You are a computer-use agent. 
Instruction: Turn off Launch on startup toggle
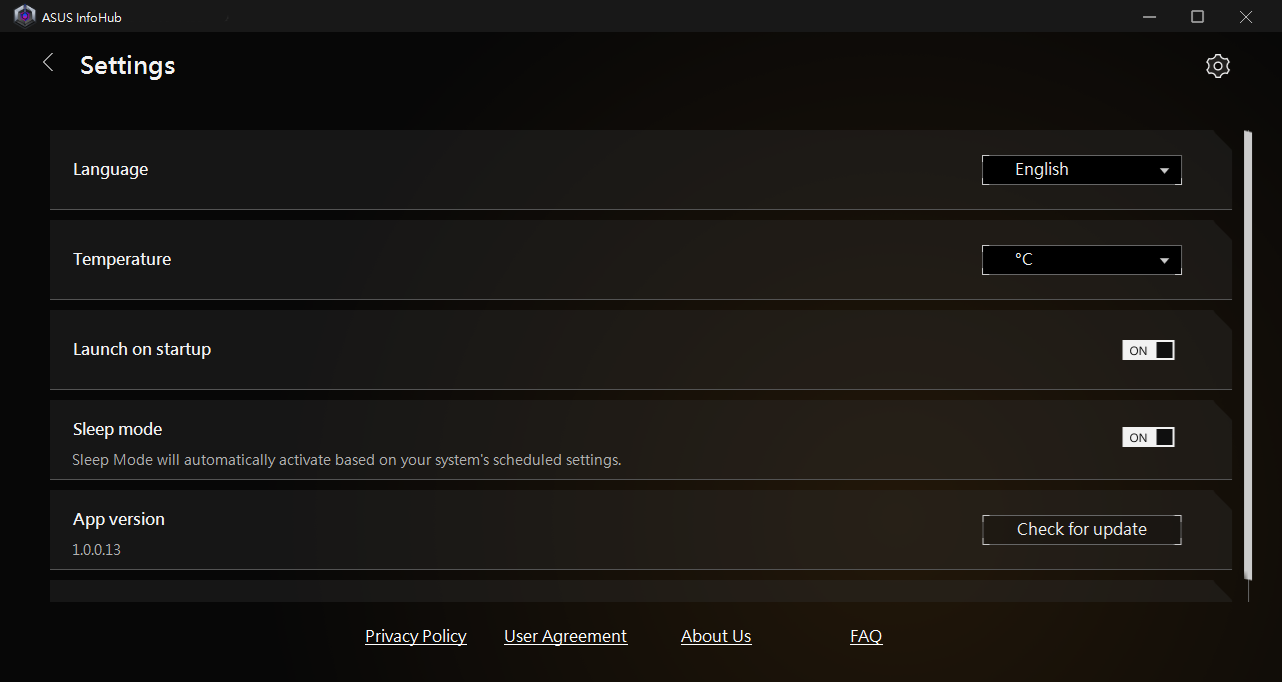[1148, 350]
